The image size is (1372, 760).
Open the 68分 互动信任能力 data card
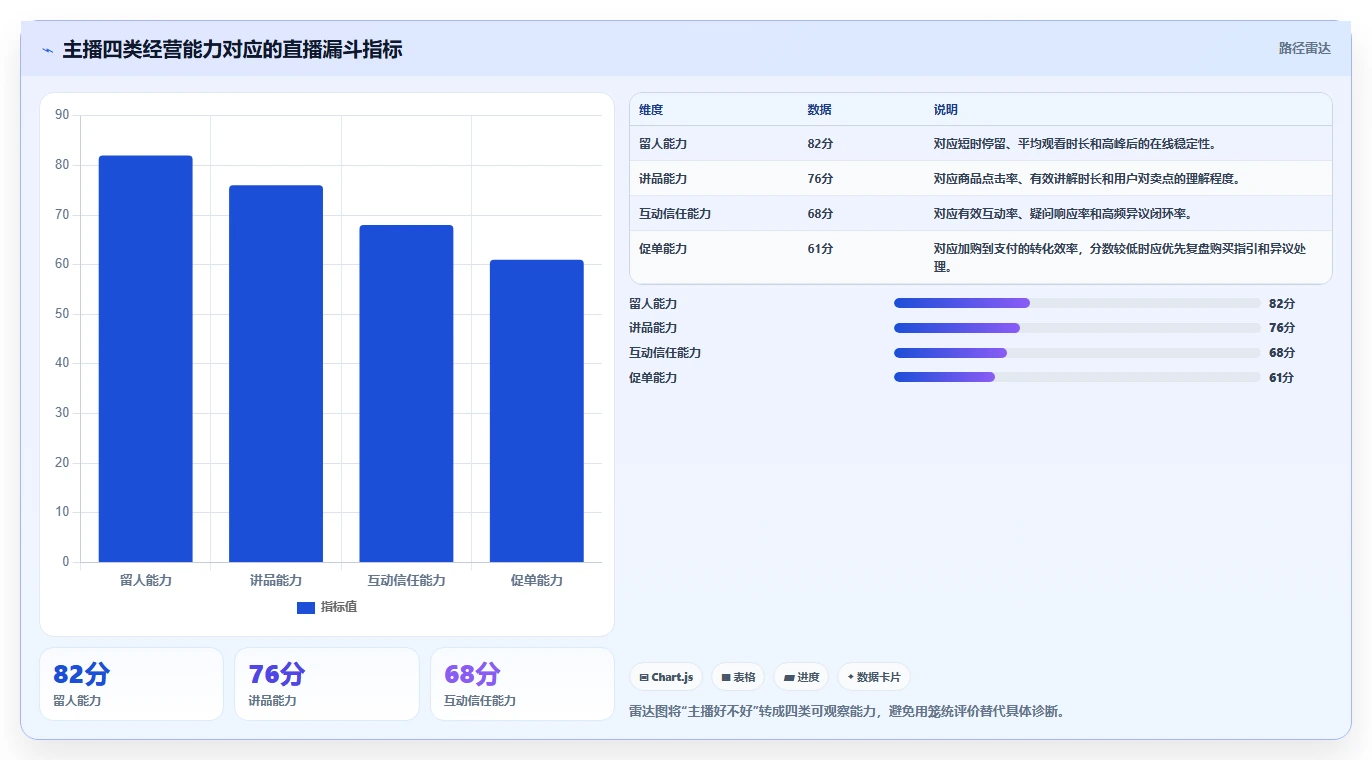pos(522,684)
